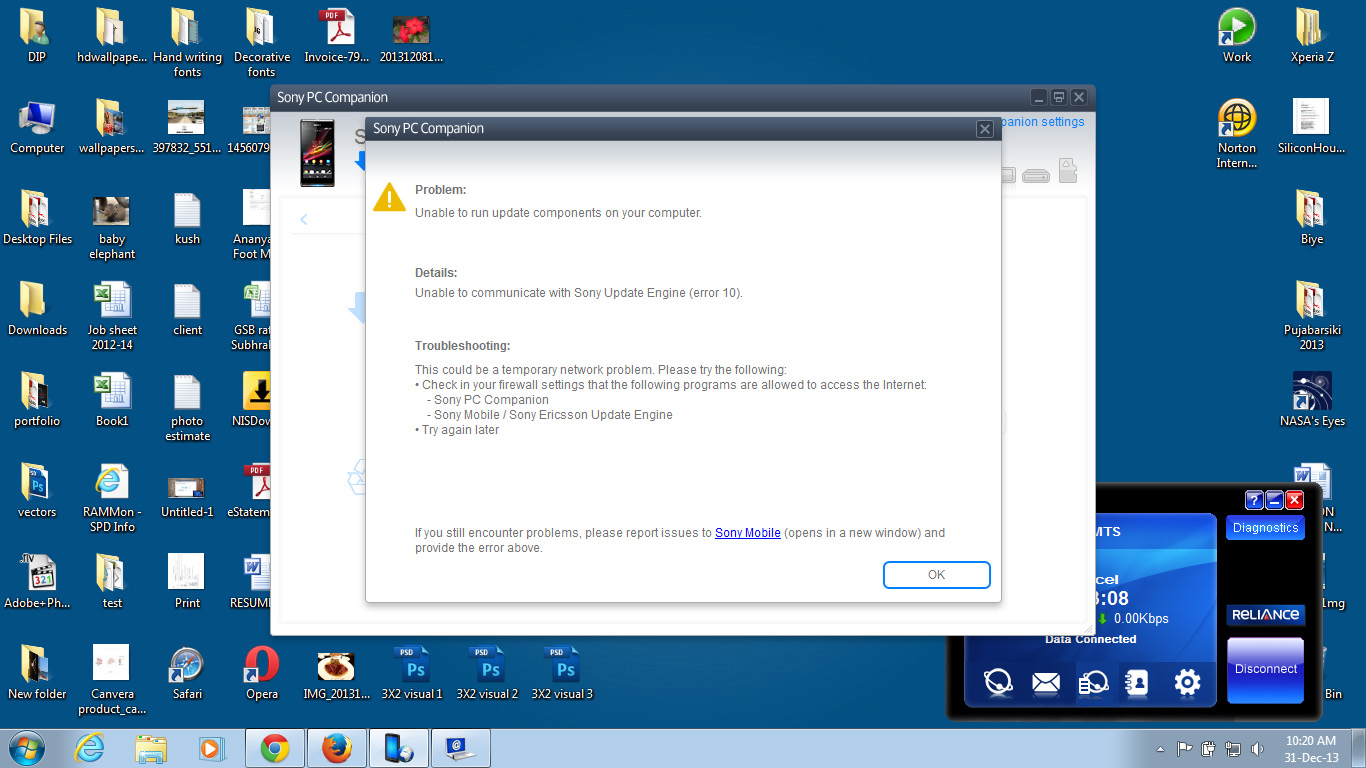
Task: Select the Invoice-79 PDF file
Action: [x=337, y=36]
